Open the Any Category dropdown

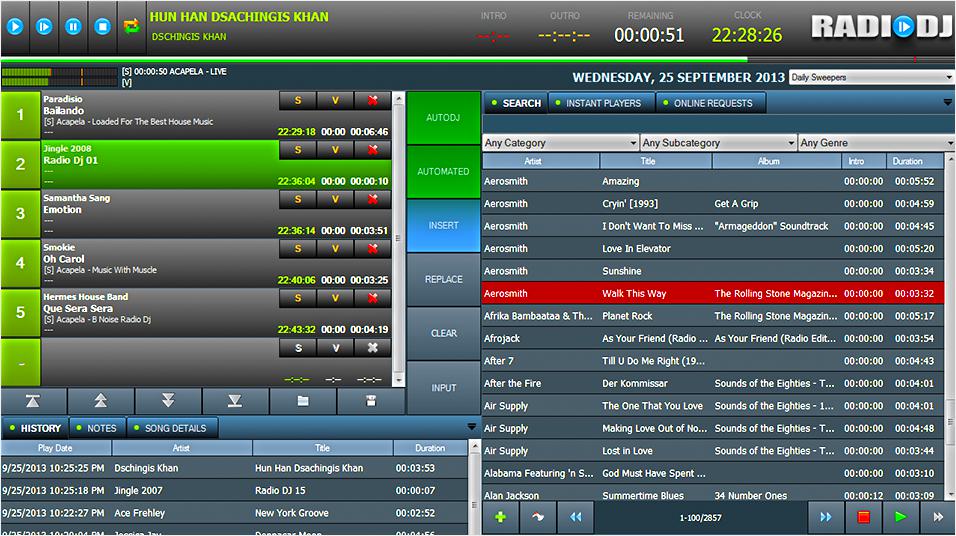pyautogui.click(x=560, y=143)
